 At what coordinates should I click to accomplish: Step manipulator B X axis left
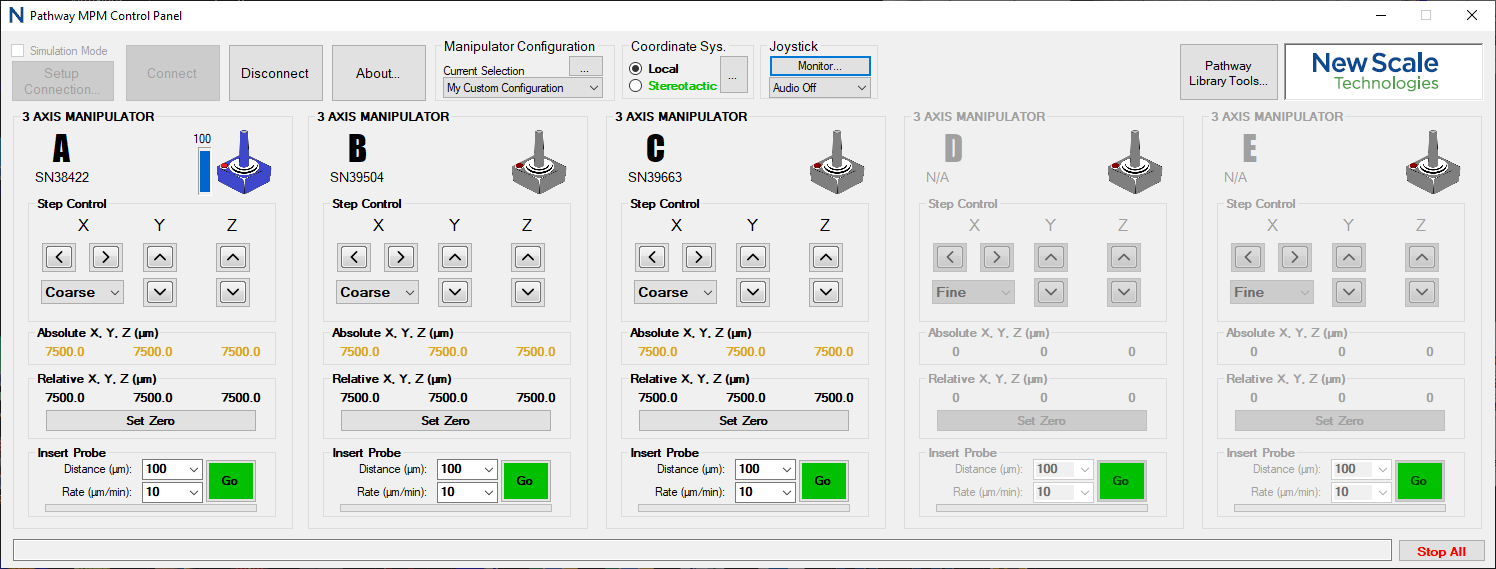click(353, 257)
